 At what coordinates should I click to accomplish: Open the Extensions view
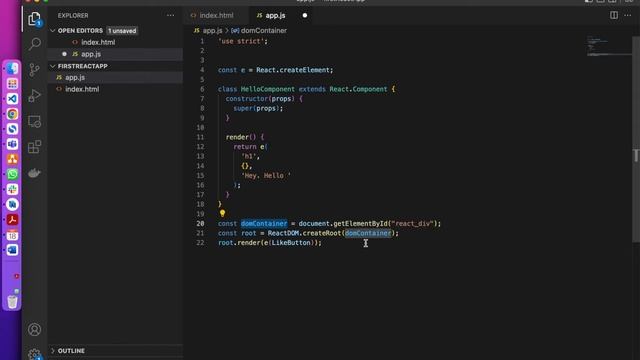[34, 147]
